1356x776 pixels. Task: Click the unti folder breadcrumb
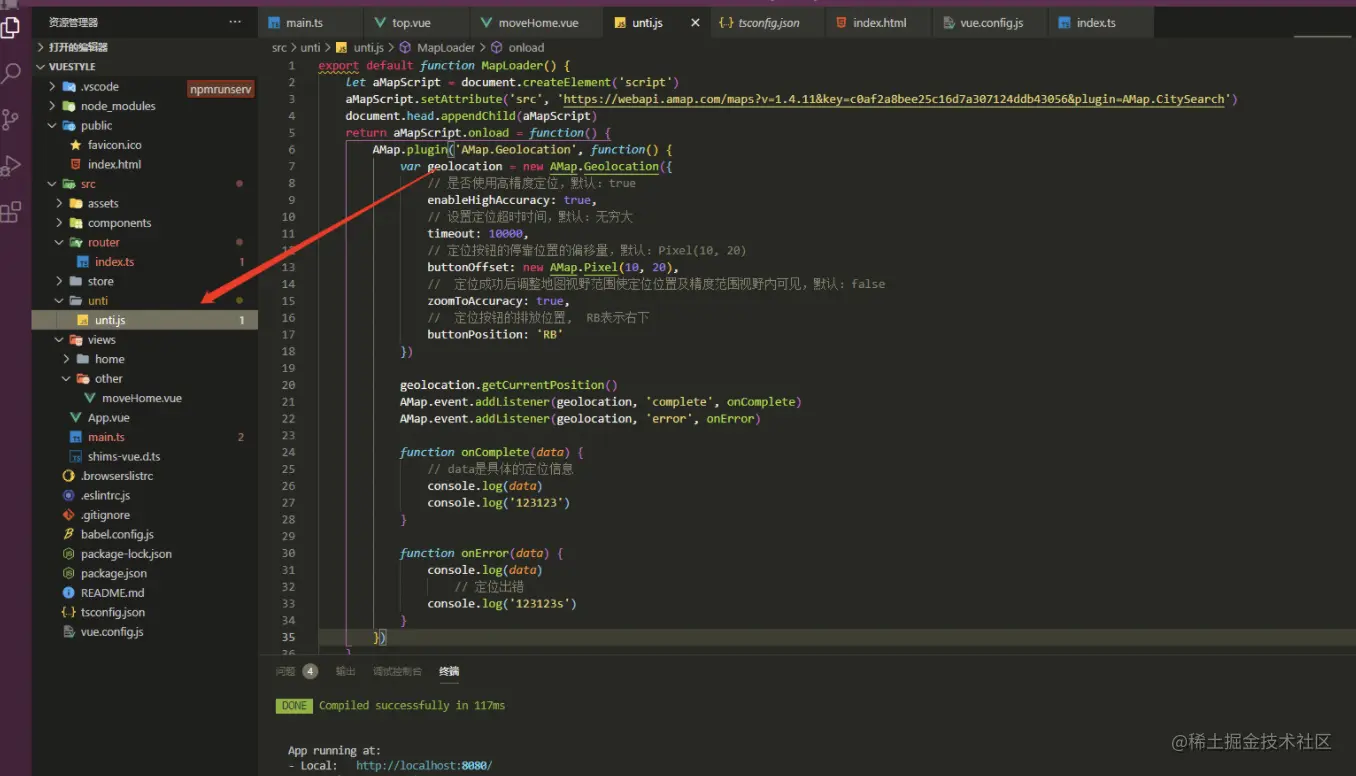[x=311, y=47]
